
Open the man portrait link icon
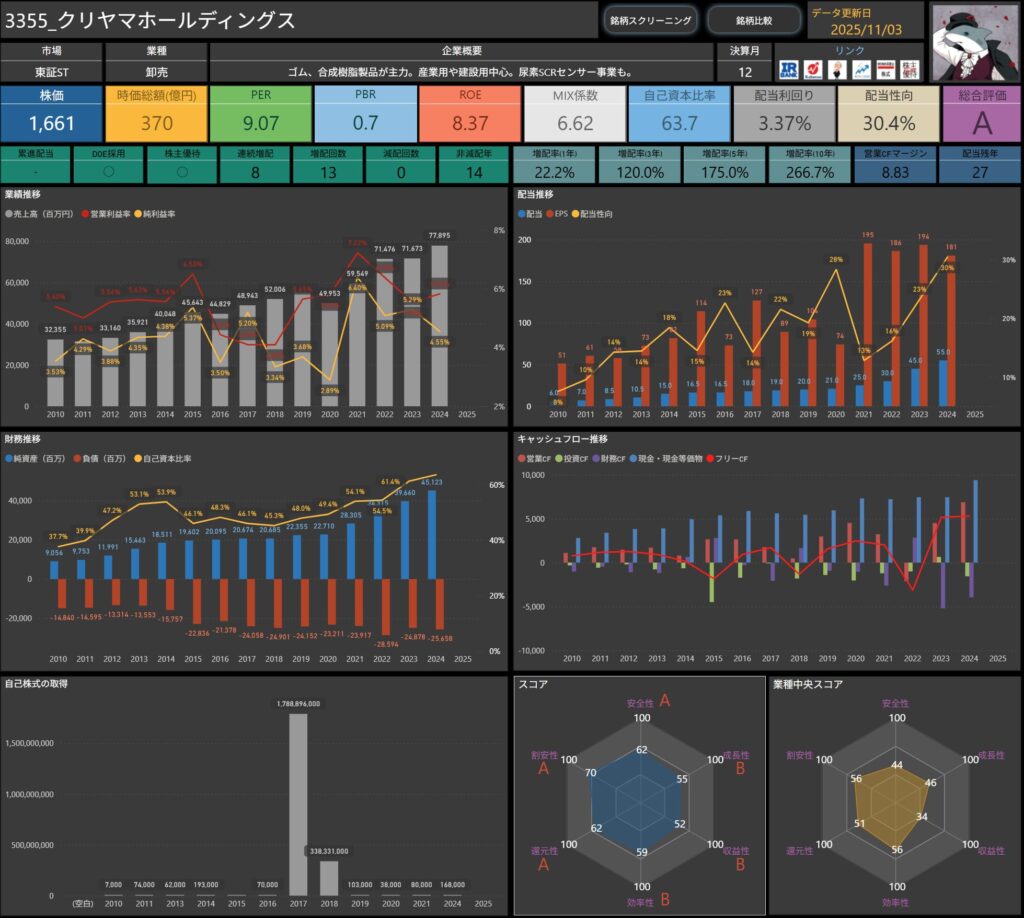[x=837, y=69]
